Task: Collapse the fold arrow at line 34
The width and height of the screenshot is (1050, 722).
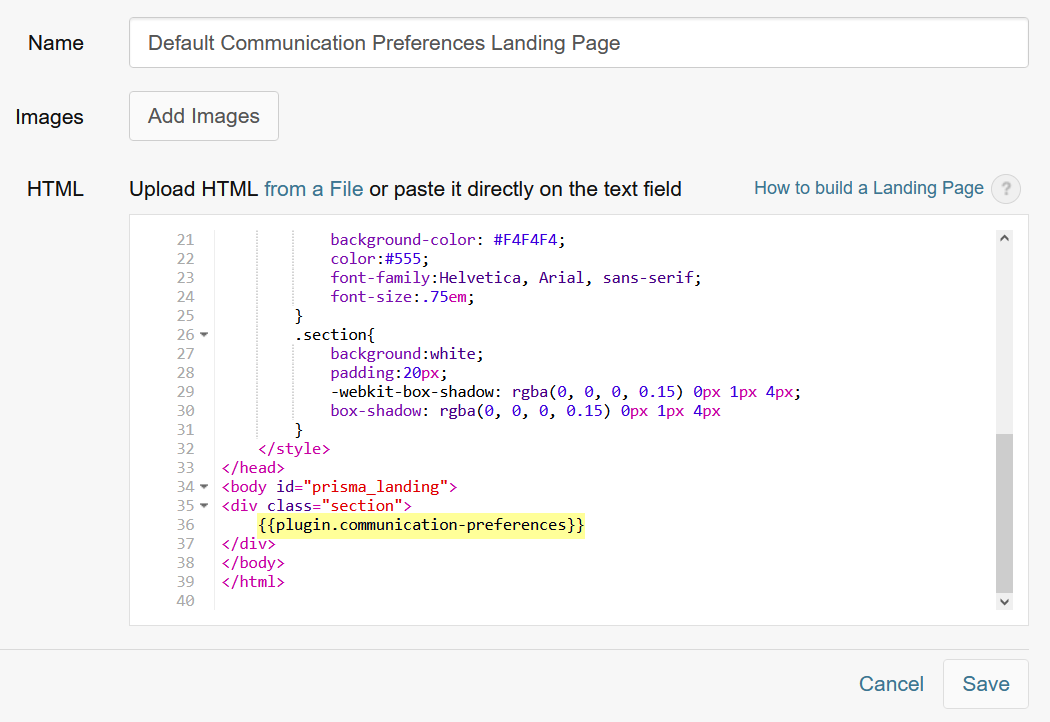Action: (x=204, y=486)
